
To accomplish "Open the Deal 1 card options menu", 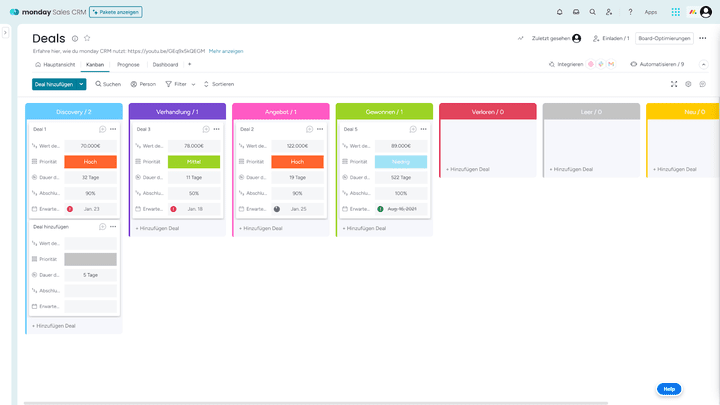I will pos(113,129).
